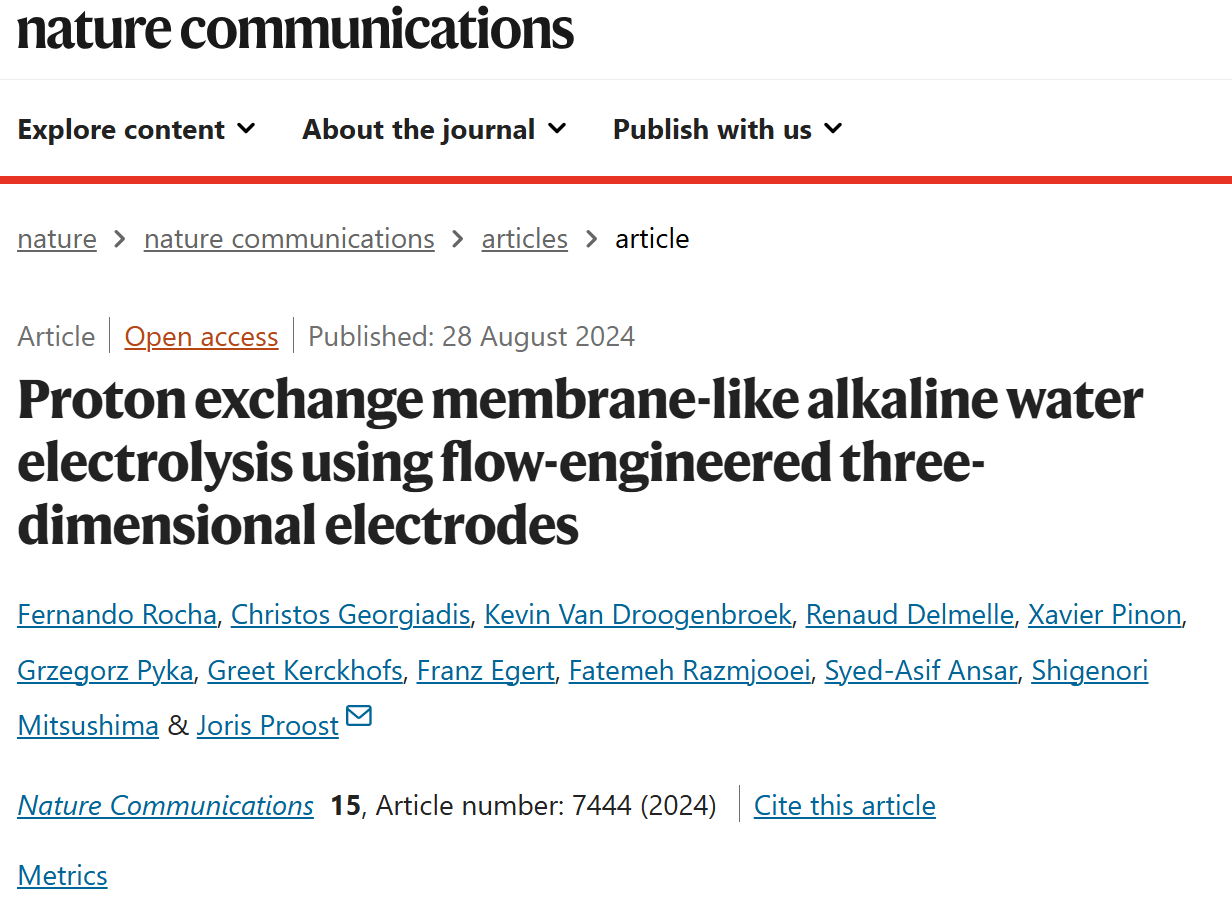Image resolution: width=1232 pixels, height=906 pixels.
Task: Click chevron arrow next to Explore content
Action: tap(246, 129)
